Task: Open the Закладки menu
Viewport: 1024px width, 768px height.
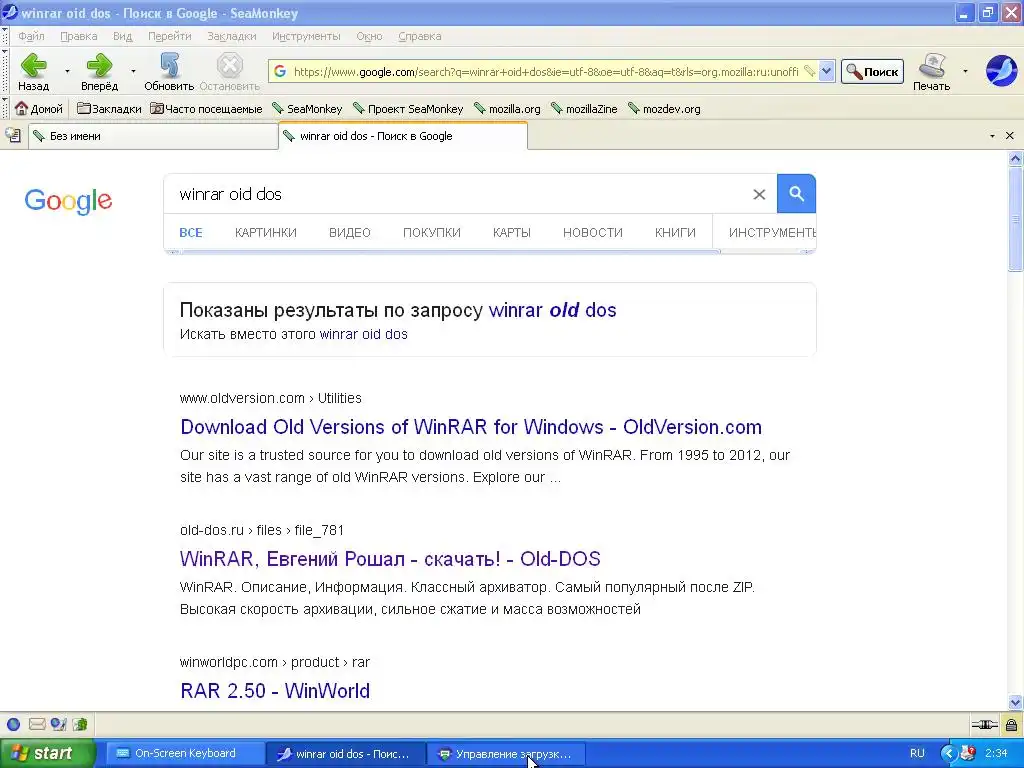Action: coord(232,36)
